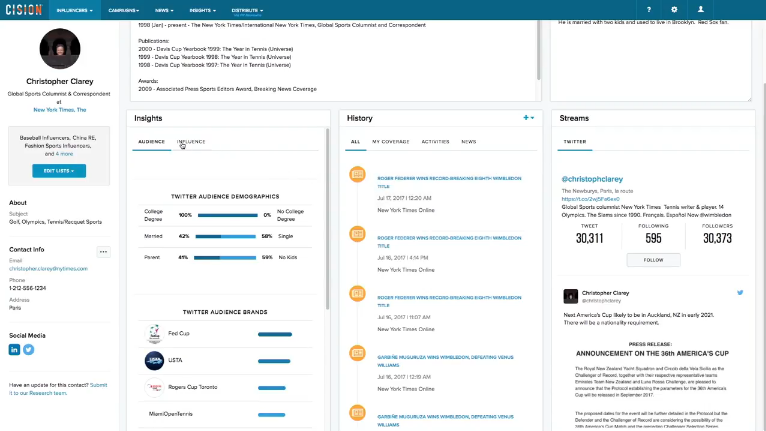
Task: Click the Cision logo
Action: tap(24, 10)
